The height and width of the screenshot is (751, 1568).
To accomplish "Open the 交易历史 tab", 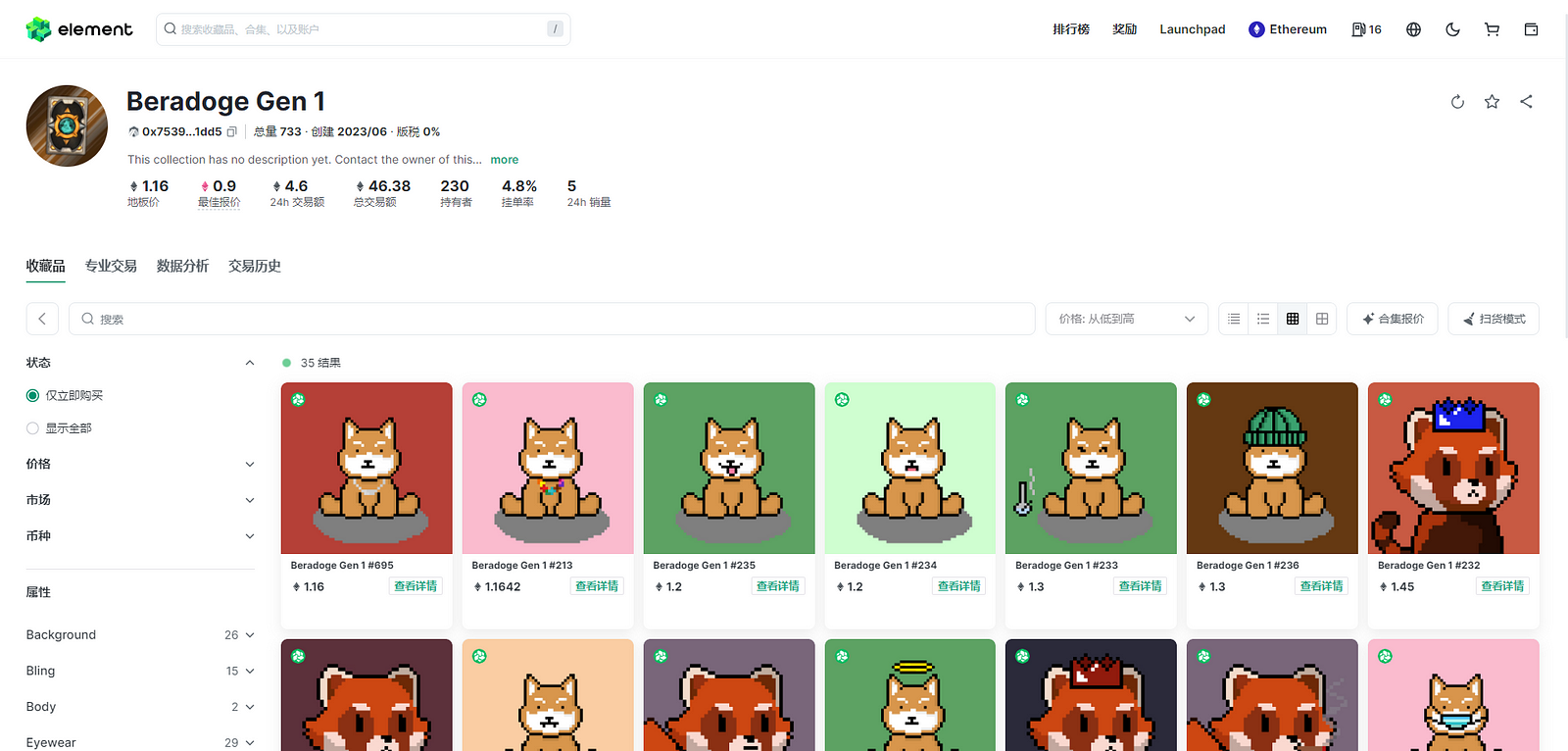I will tap(254, 266).
